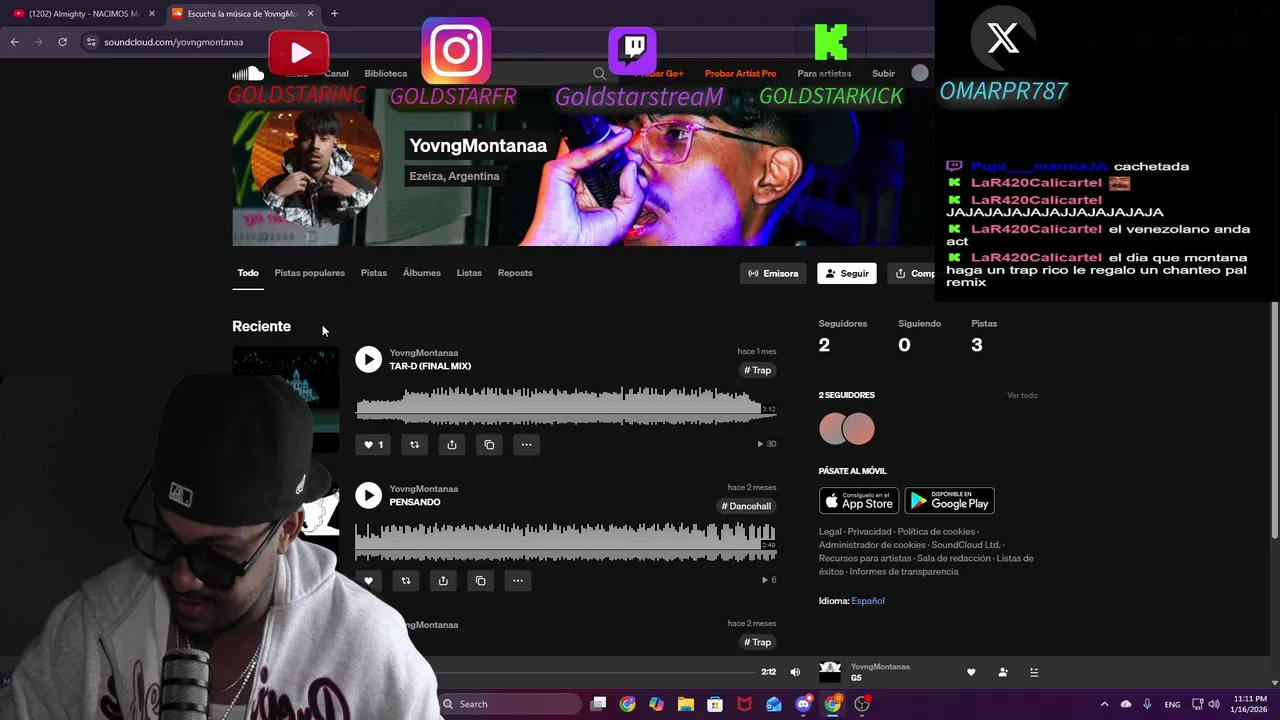
Task: Seek within the PENSANDO waveform
Action: (566, 542)
